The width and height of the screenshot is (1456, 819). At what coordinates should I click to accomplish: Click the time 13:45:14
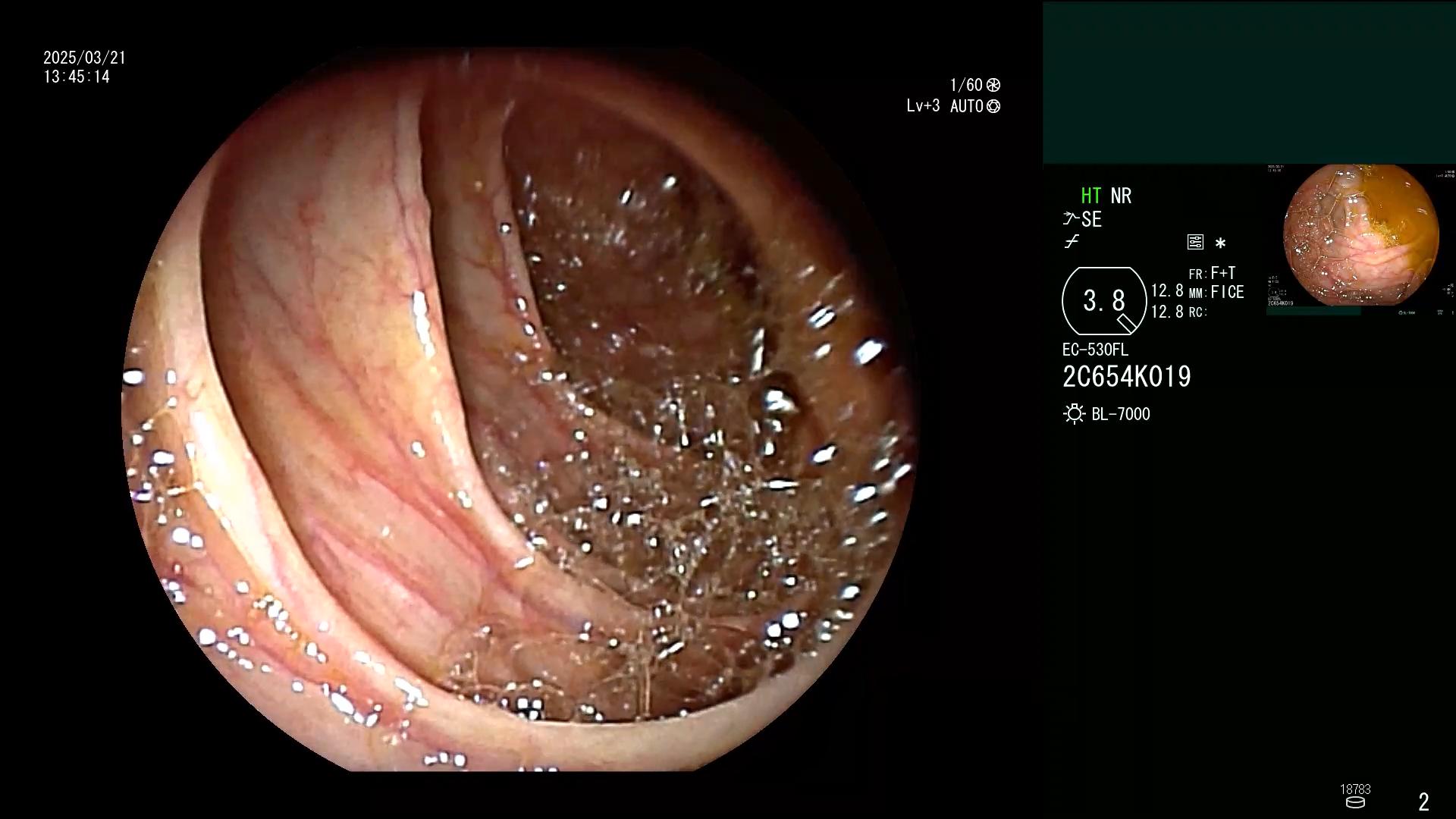[x=77, y=77]
